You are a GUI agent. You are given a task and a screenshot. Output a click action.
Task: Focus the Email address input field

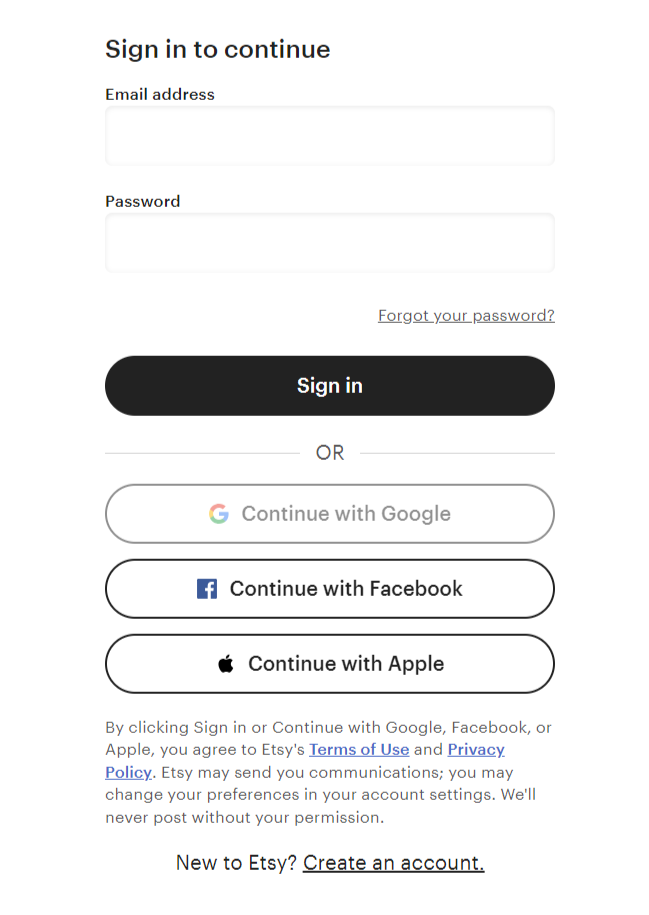329,136
